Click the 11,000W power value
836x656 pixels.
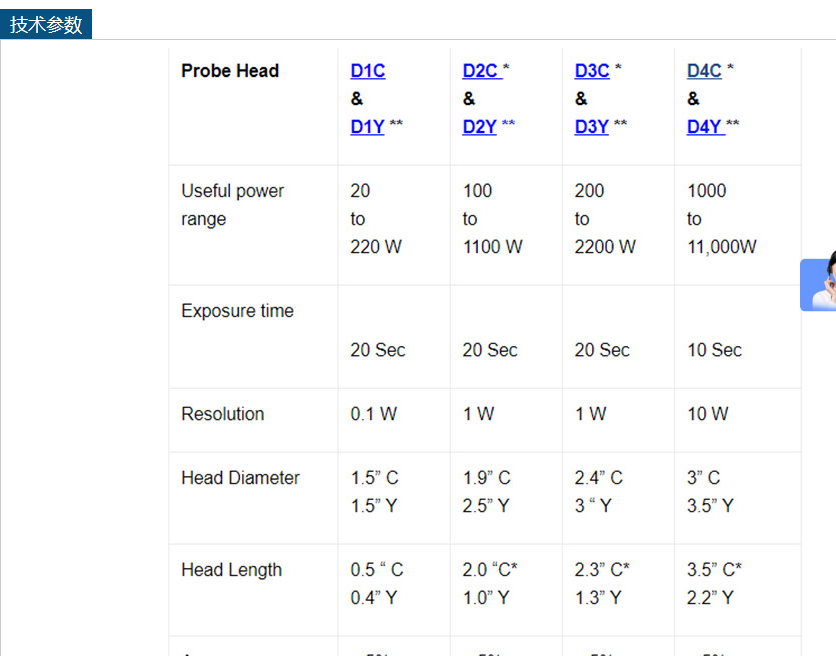(721, 247)
